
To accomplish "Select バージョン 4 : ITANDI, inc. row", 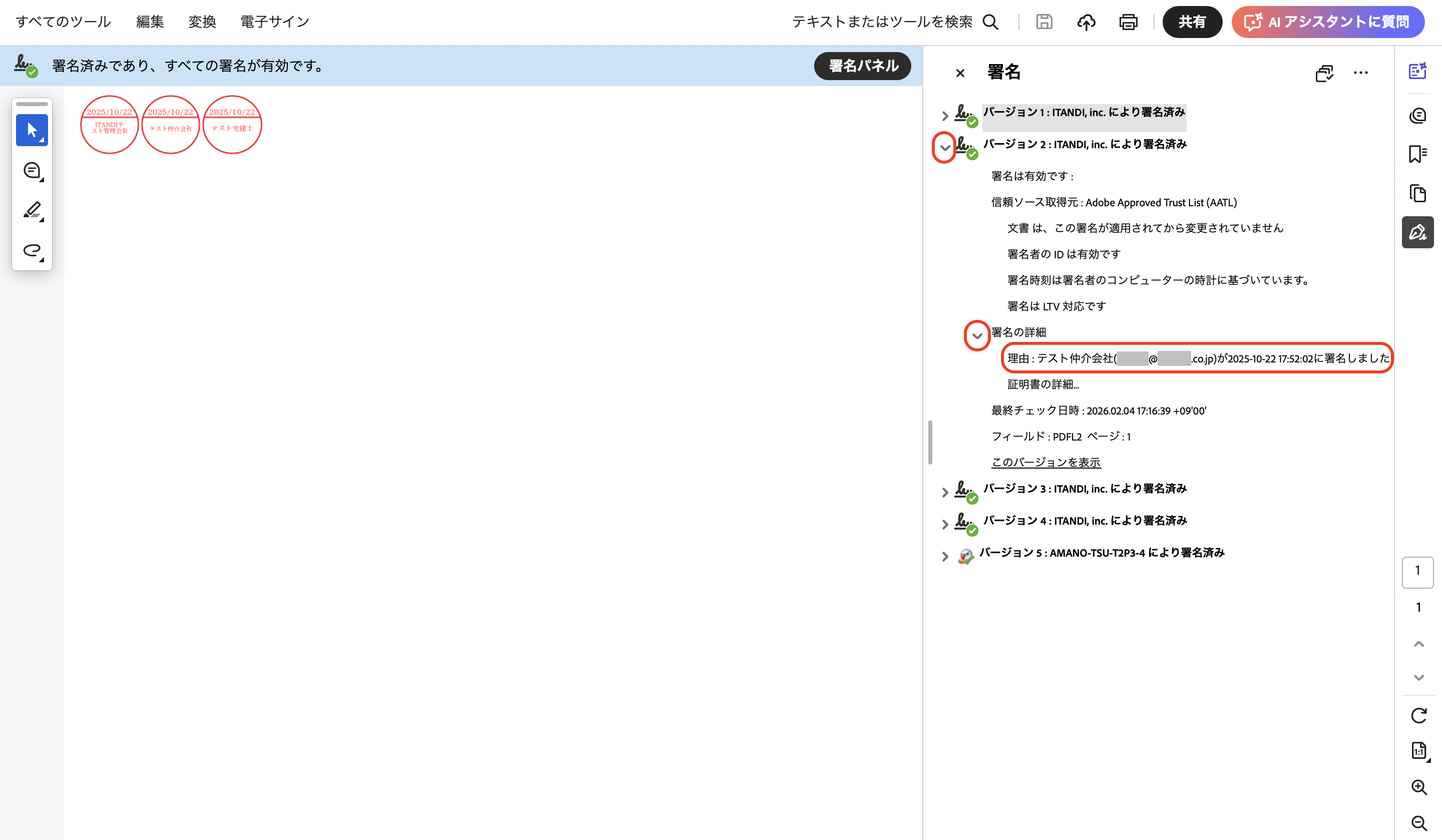I will 1085,521.
